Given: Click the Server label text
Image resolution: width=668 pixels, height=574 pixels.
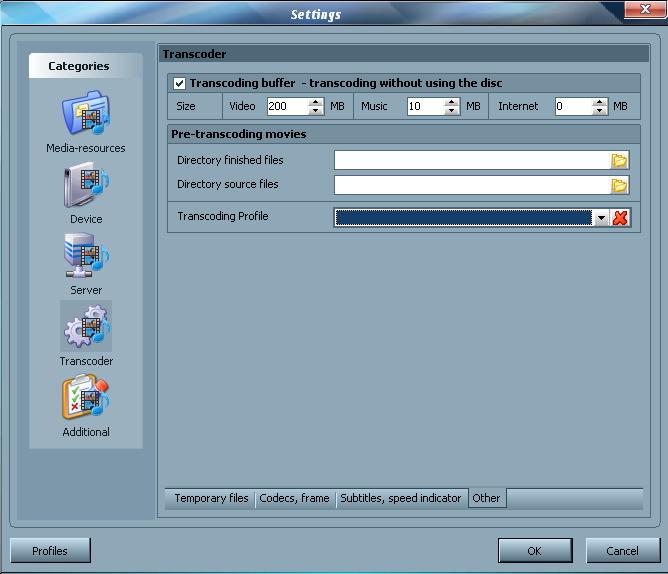Looking at the screenshot, I should click(x=86, y=290).
